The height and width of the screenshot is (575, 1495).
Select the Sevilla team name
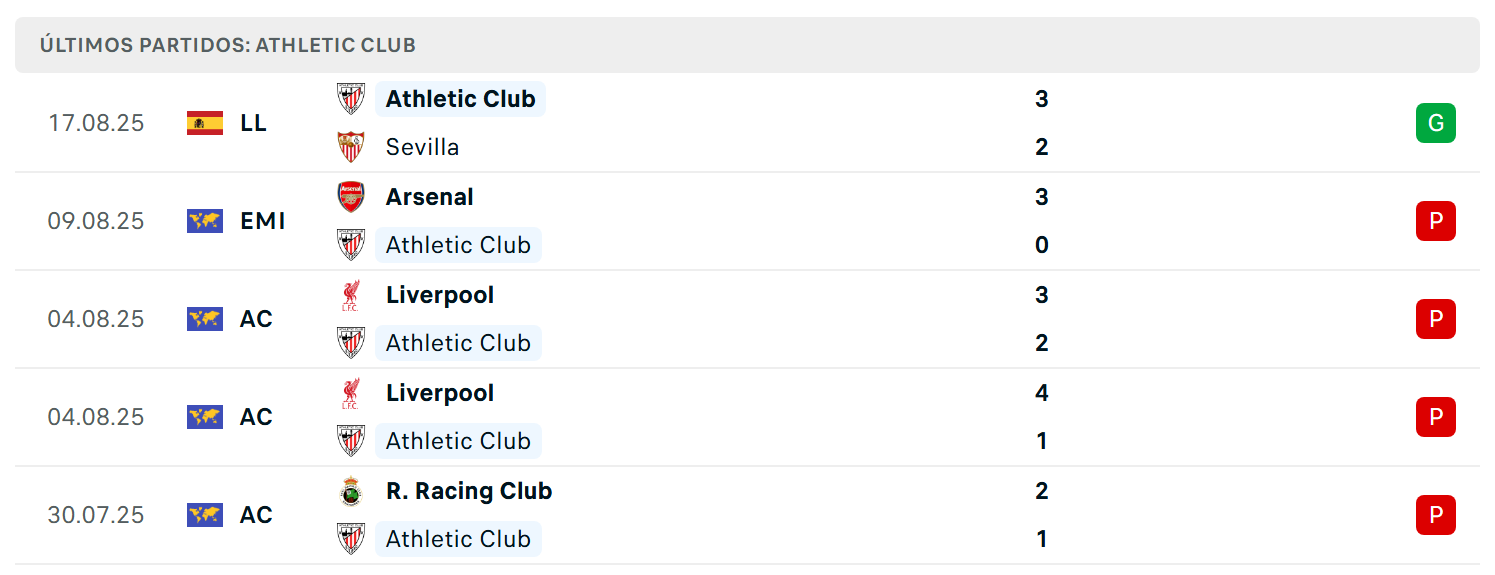(x=423, y=147)
